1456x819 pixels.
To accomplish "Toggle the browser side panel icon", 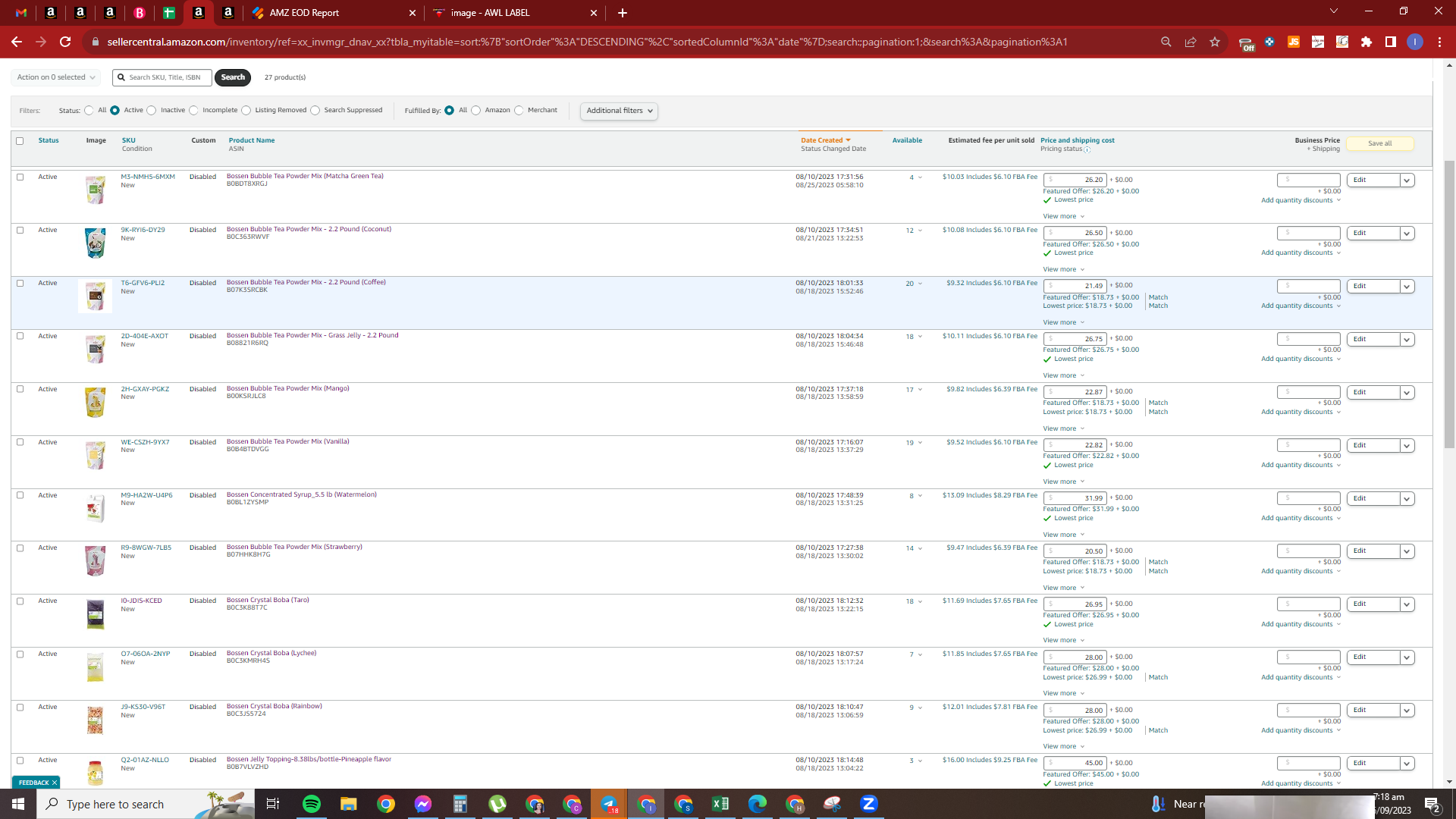I will pos(1391,42).
